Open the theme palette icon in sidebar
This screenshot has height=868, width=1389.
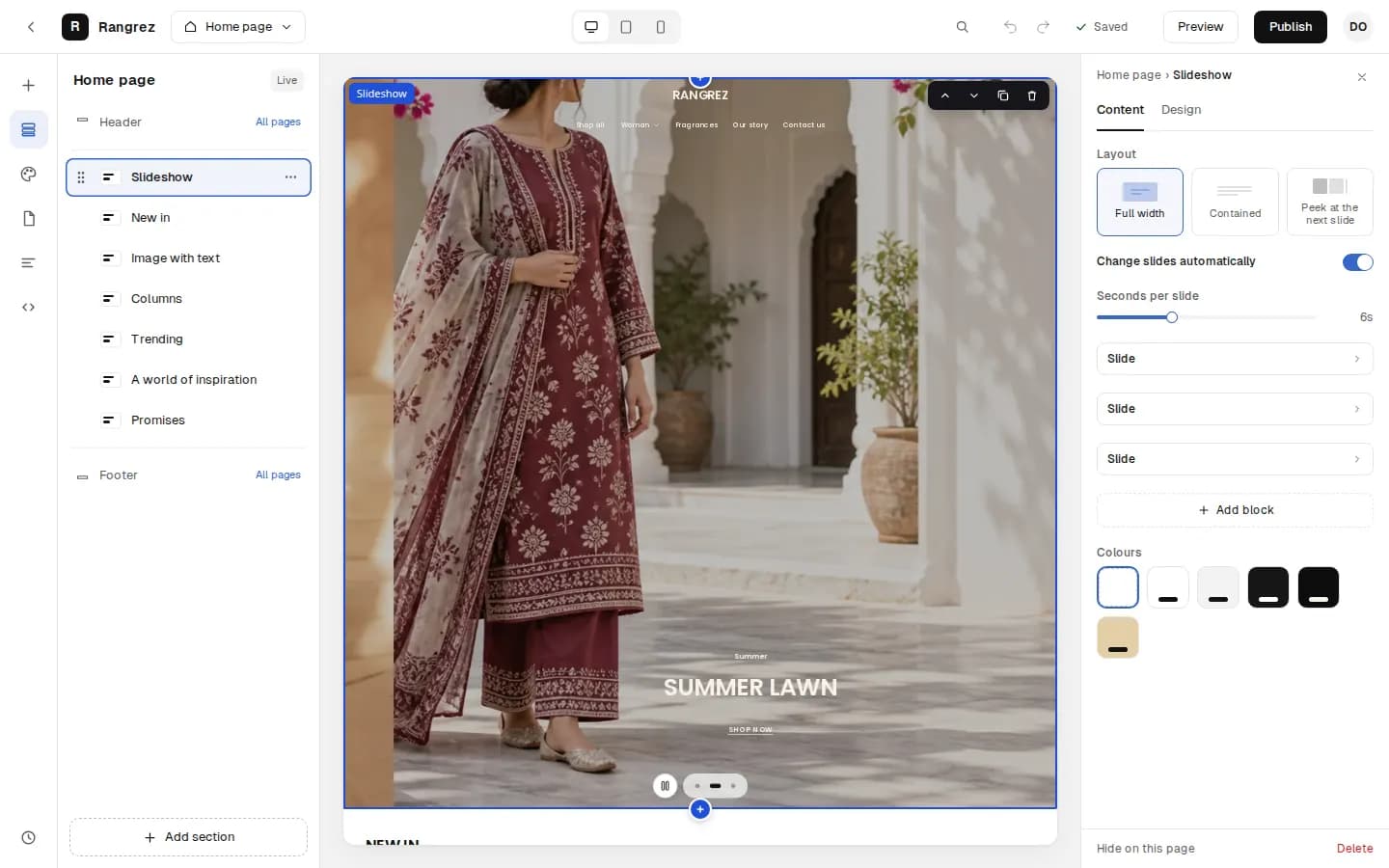[29, 175]
